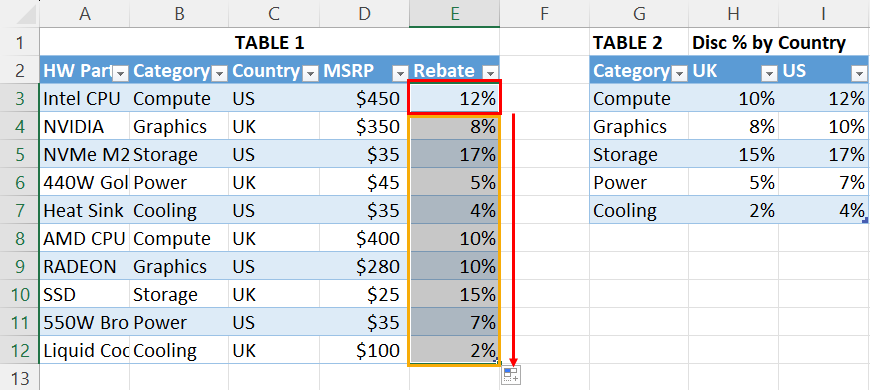Select the RADEON cell

[84, 266]
